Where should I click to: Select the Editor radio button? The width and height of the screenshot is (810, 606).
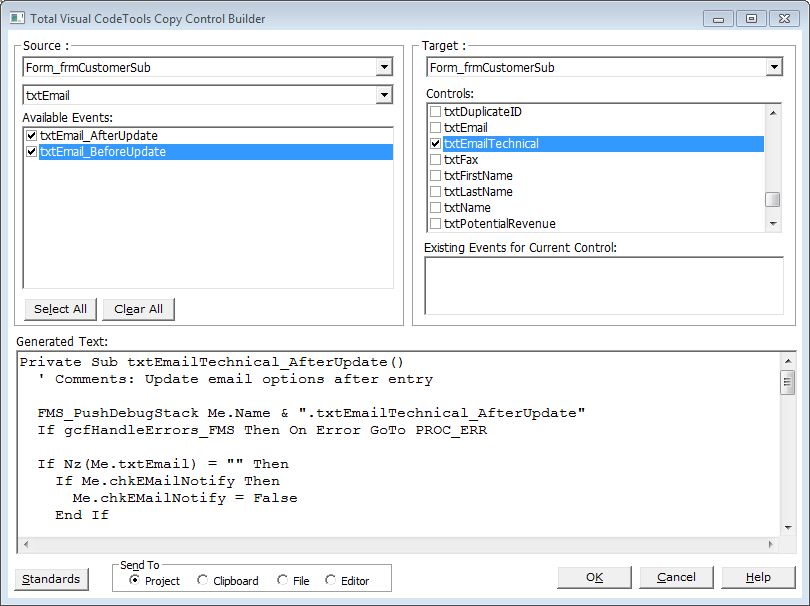coord(329,580)
